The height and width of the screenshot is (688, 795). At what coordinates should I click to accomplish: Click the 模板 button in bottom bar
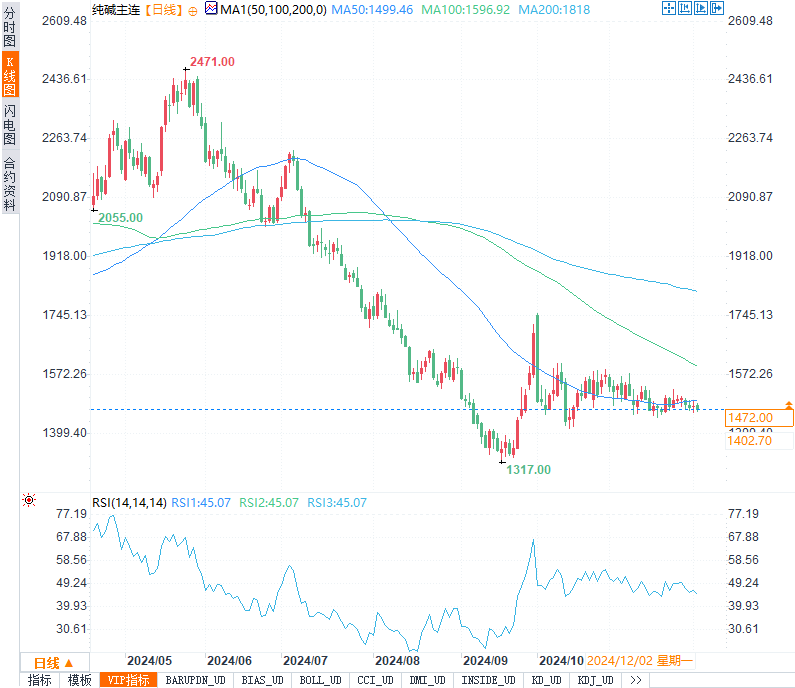click(80, 680)
